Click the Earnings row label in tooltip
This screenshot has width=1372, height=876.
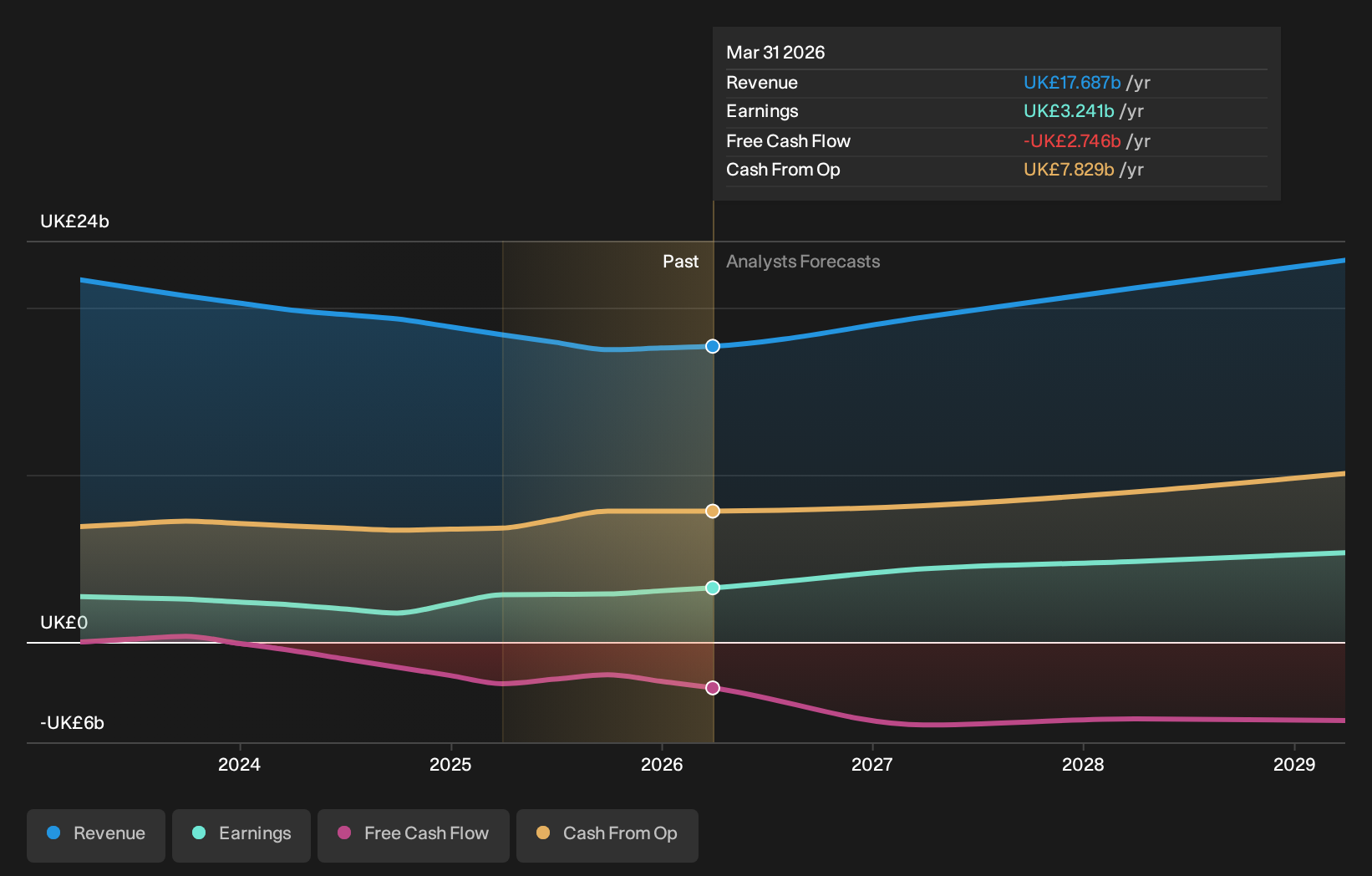(x=762, y=111)
